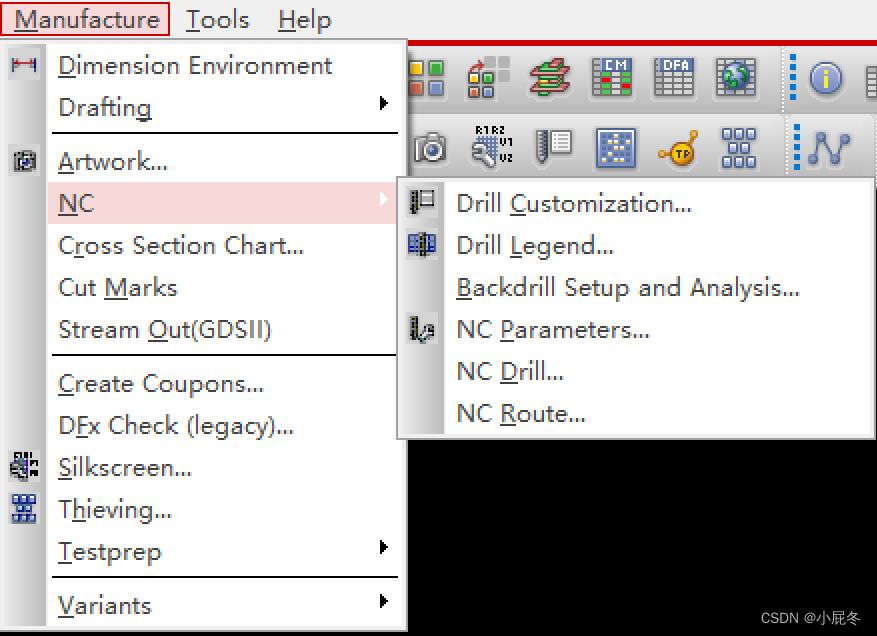Click the camera snapshot toolbar icon

(x=429, y=148)
